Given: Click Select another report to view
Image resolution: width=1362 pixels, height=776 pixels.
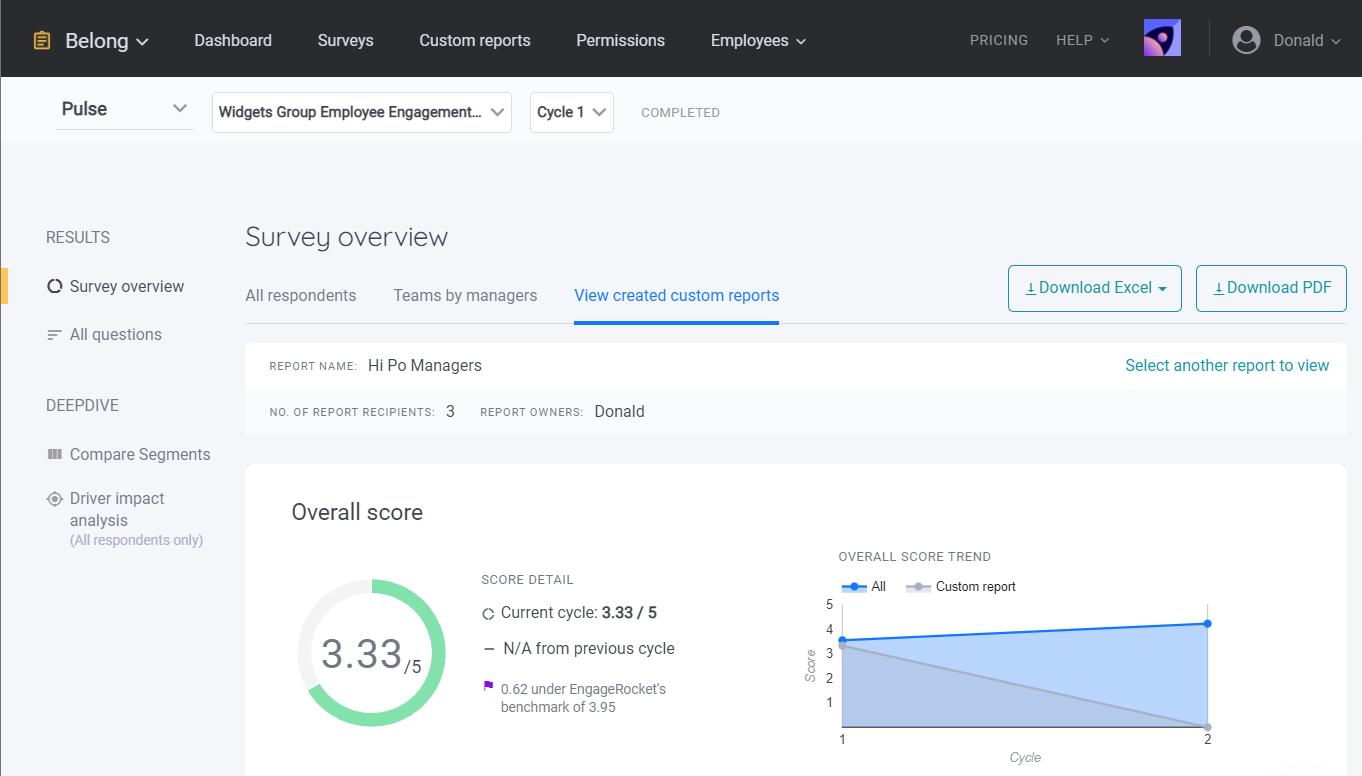Looking at the screenshot, I should [1227, 365].
